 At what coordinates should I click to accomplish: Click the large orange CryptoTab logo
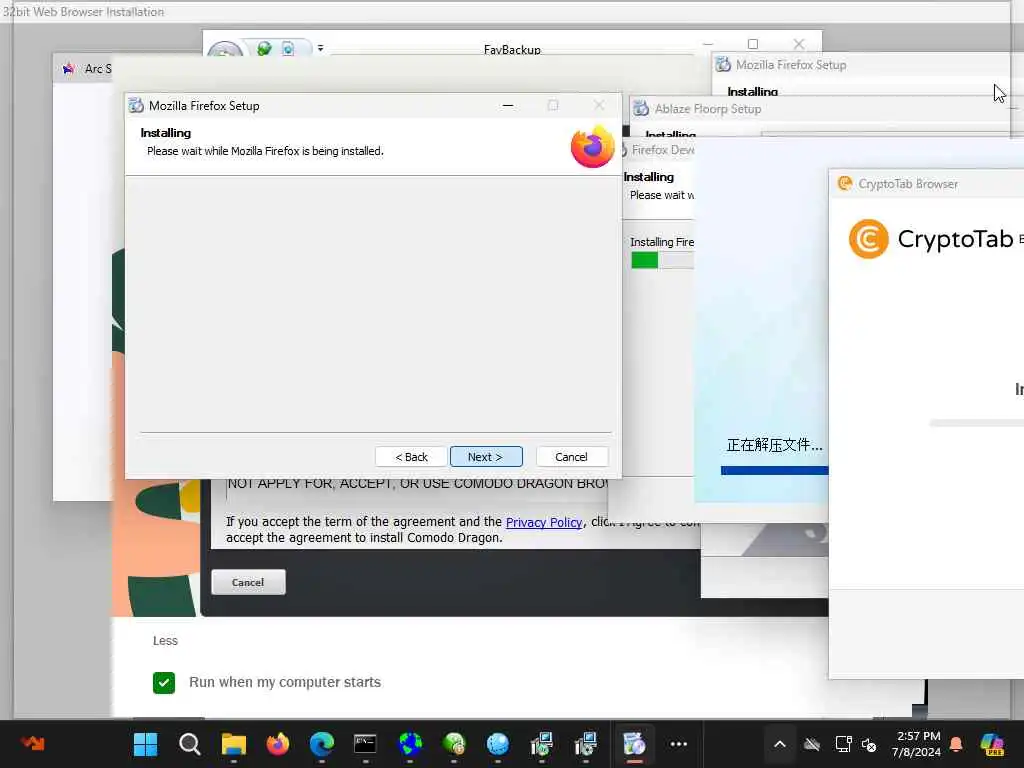tap(869, 239)
